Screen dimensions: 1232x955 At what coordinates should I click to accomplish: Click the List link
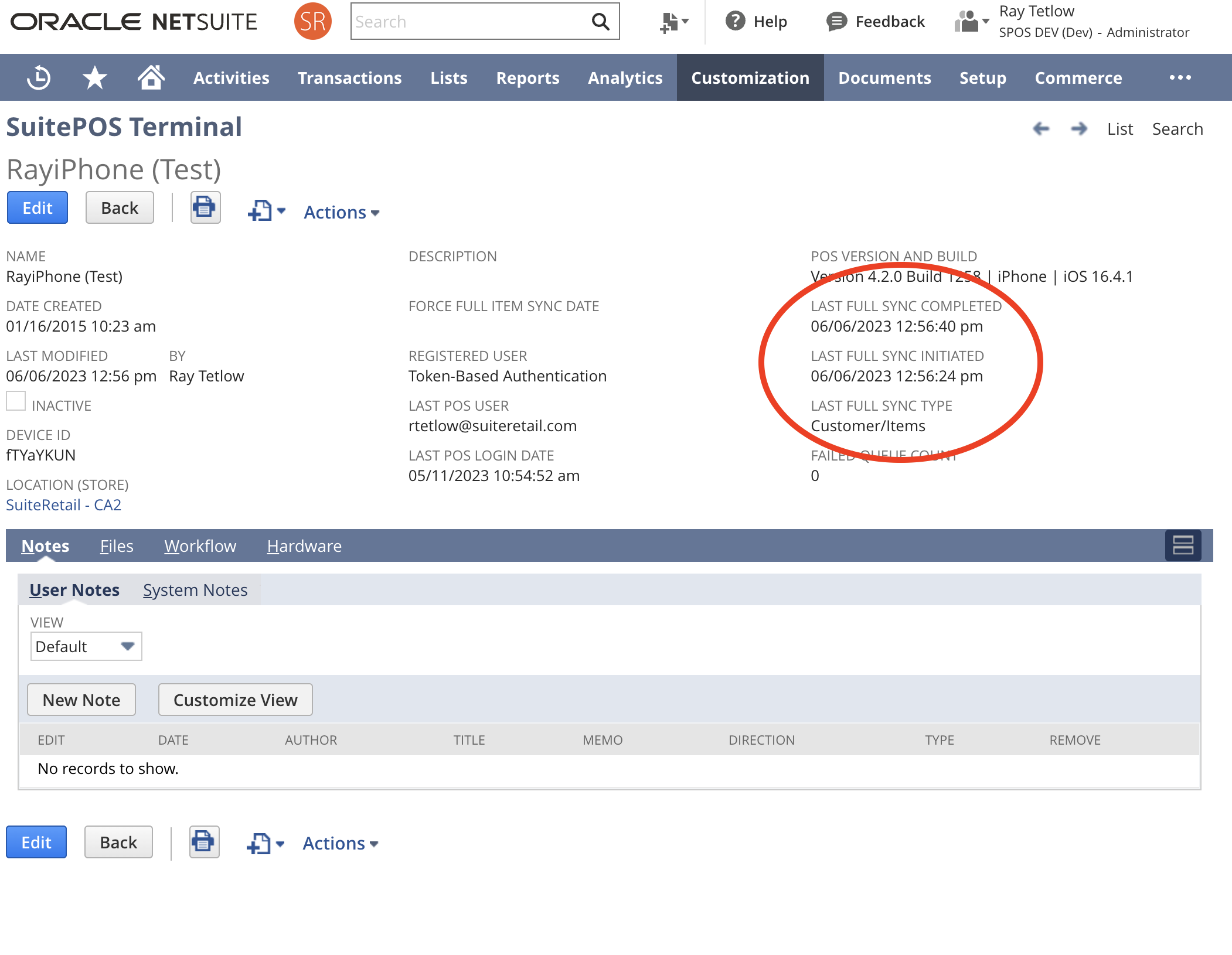pyautogui.click(x=1120, y=129)
